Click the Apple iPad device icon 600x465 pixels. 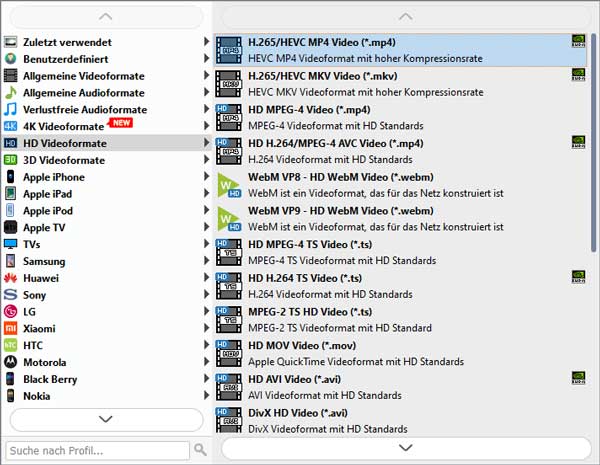tap(10, 193)
